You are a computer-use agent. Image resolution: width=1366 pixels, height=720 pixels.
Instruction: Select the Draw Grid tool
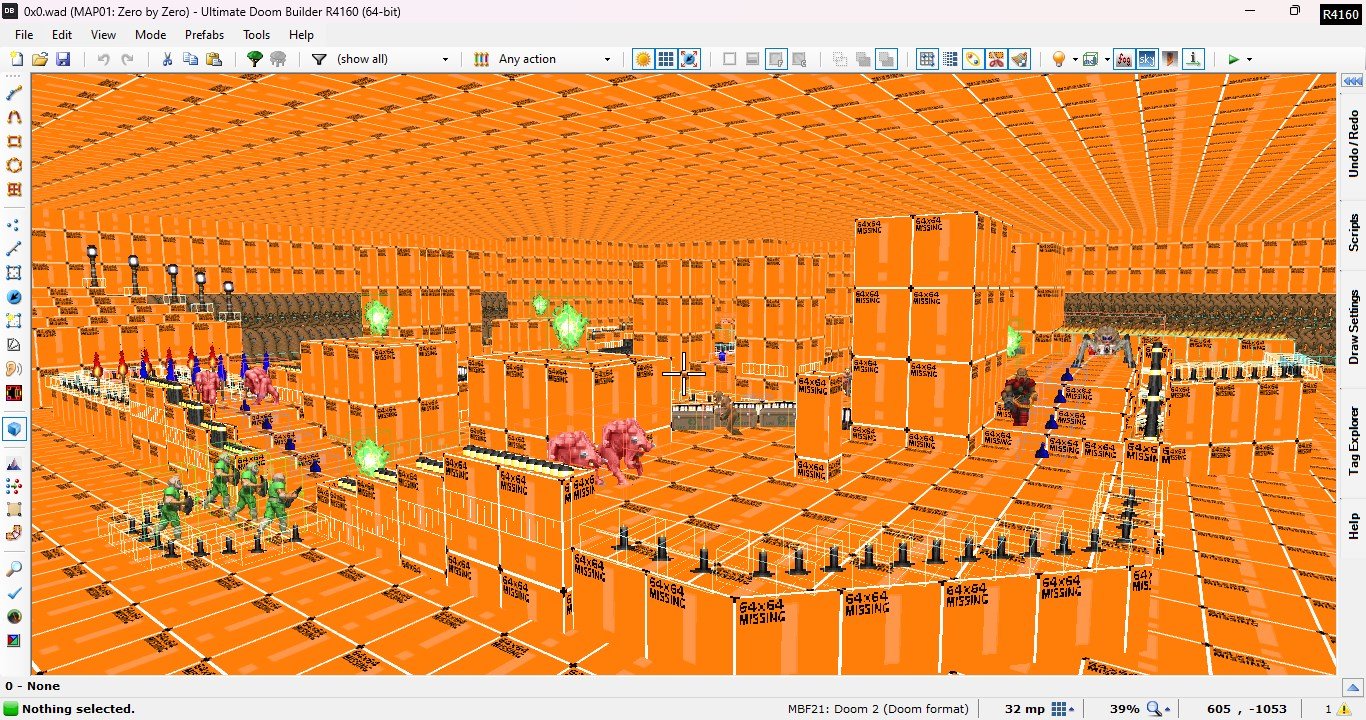coord(14,189)
